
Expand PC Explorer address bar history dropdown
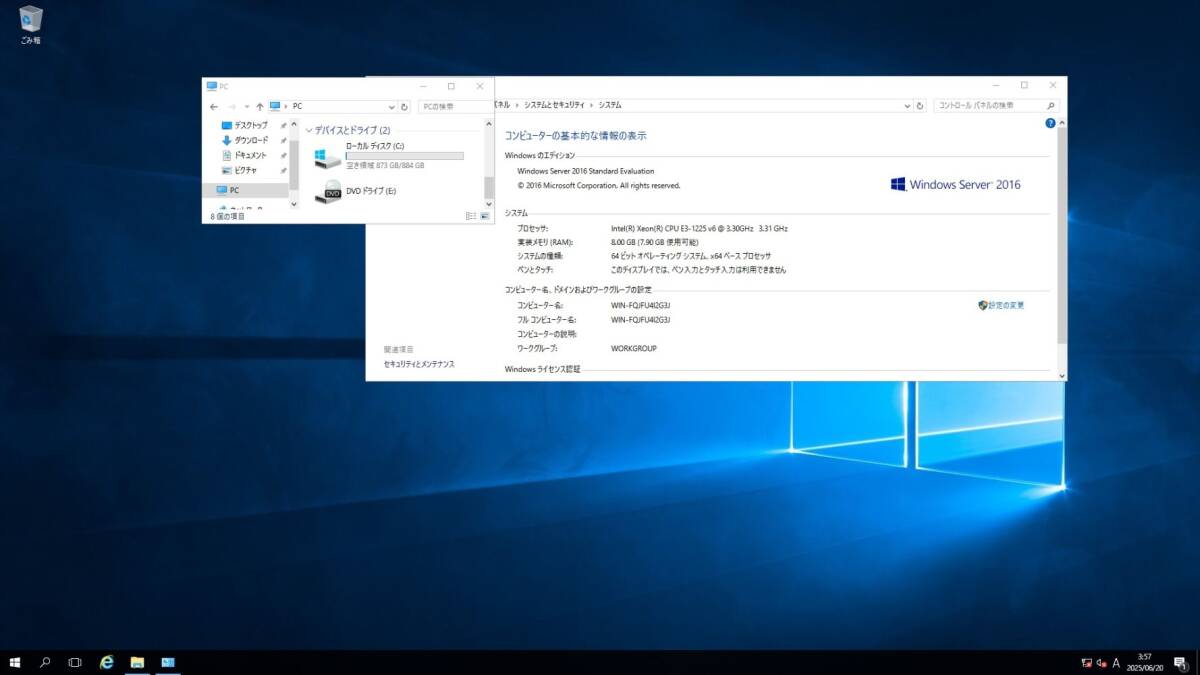click(x=392, y=106)
